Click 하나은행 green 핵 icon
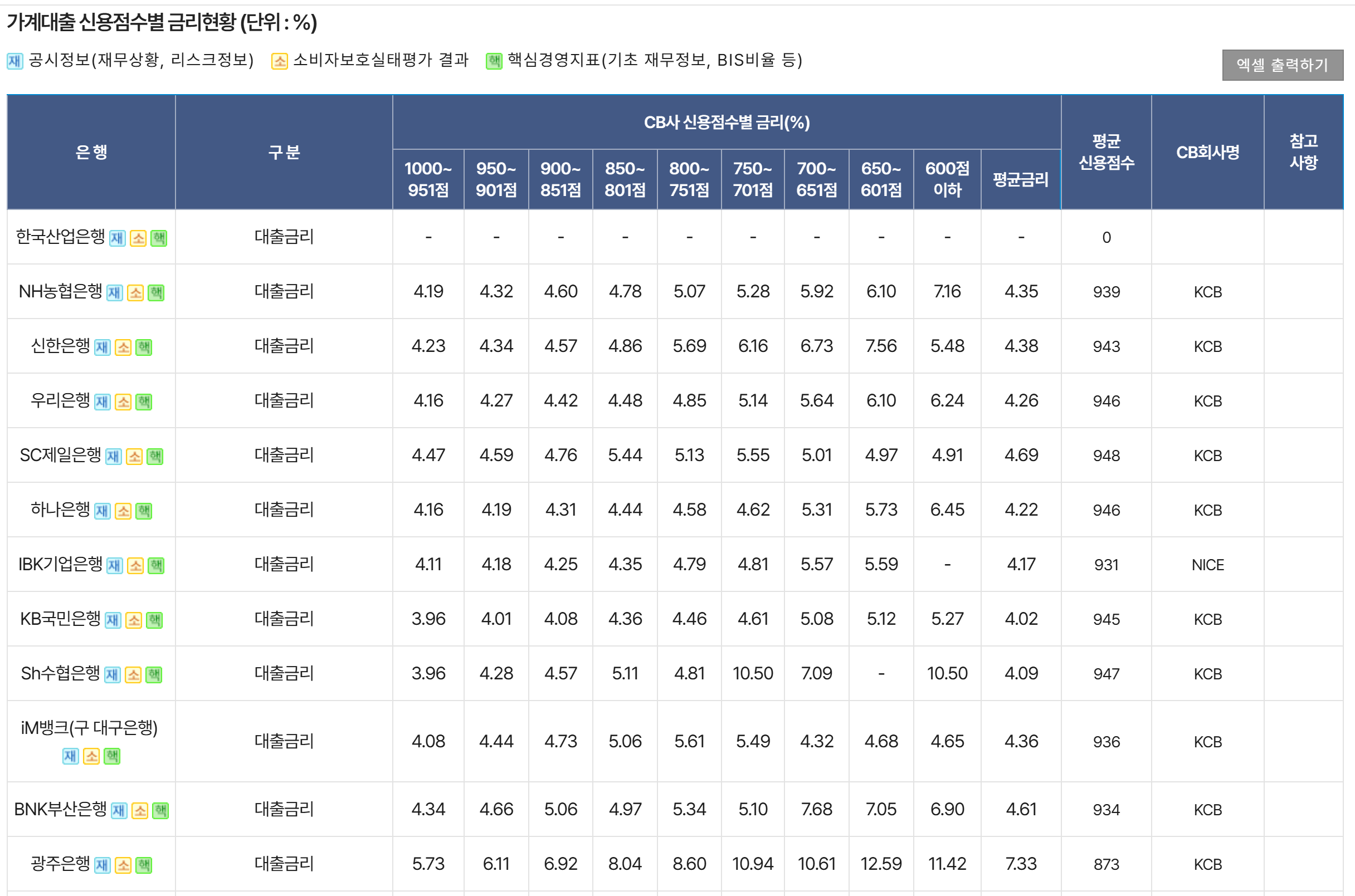The height and width of the screenshot is (896, 1355). coord(144,511)
